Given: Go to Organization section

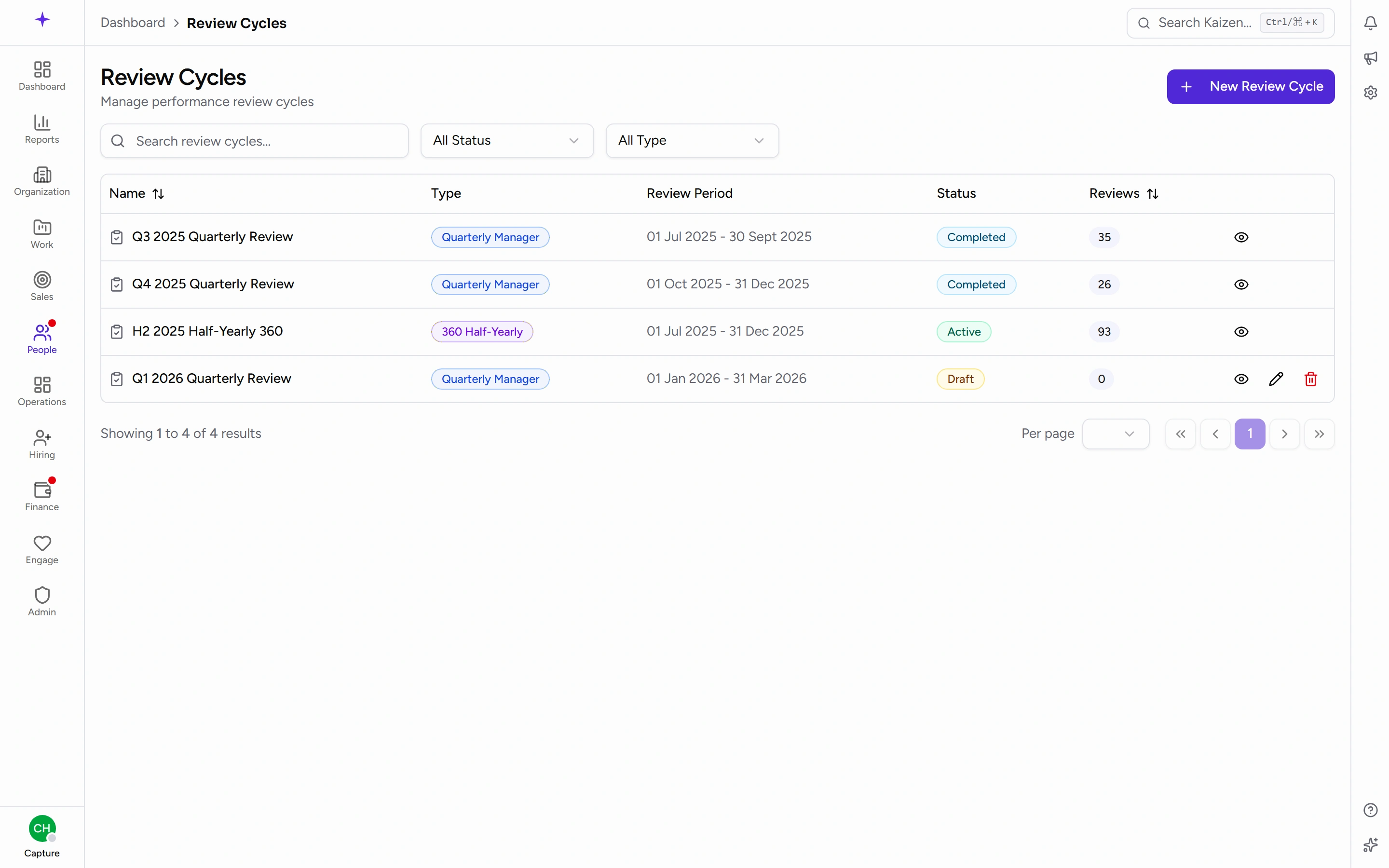Looking at the screenshot, I should pyautogui.click(x=42, y=181).
